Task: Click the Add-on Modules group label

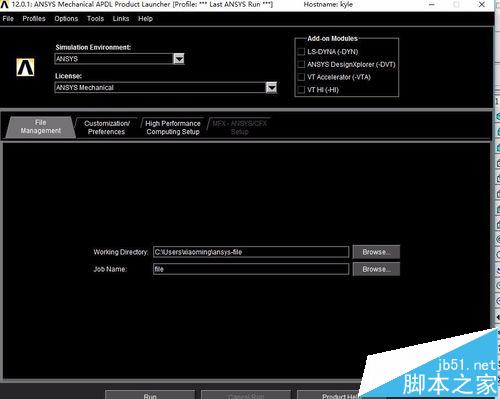Action: [332, 39]
